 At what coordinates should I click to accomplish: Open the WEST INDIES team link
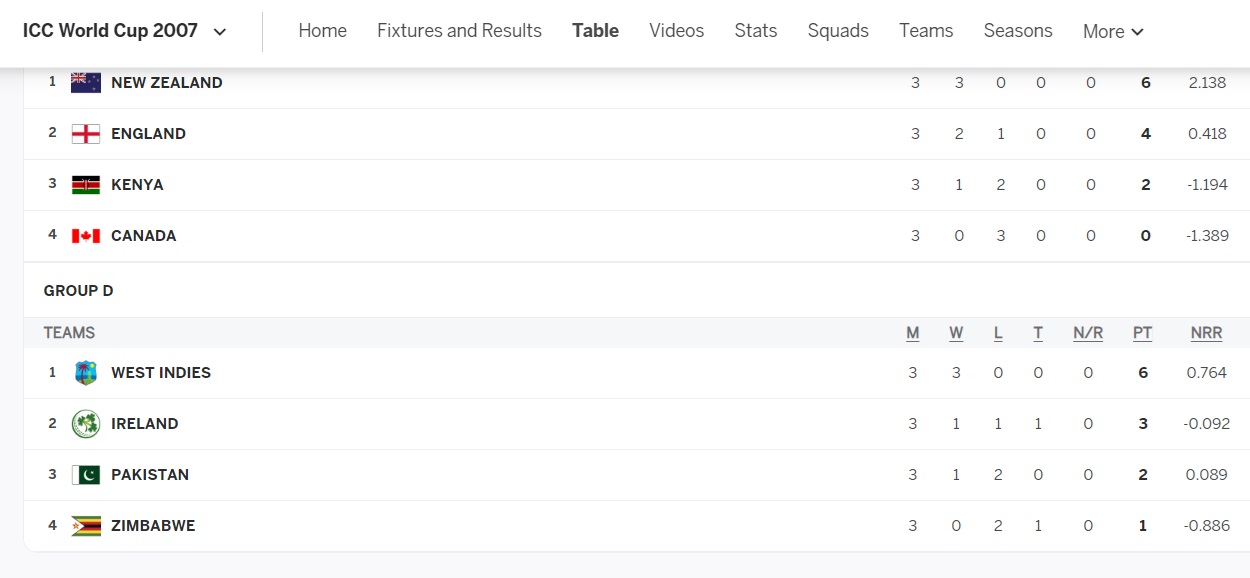[x=161, y=373]
